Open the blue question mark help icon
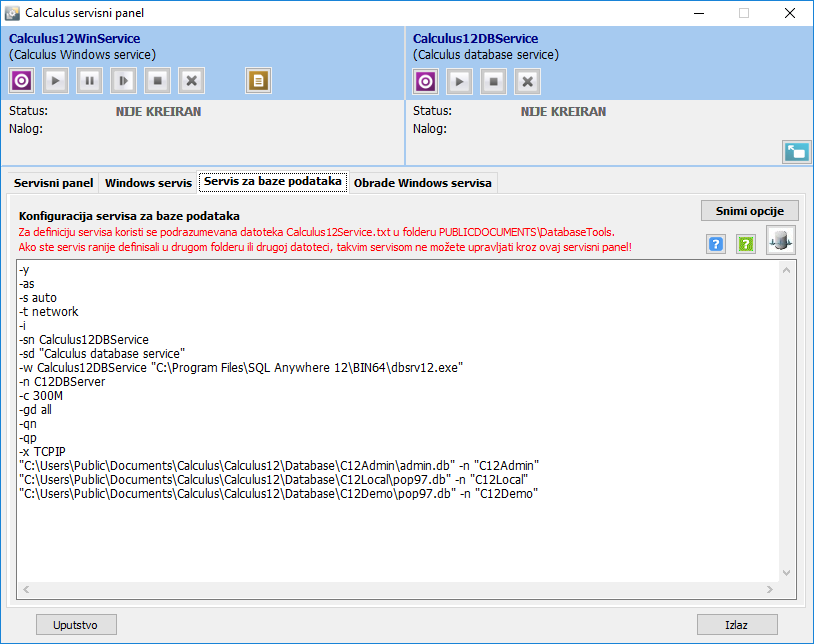 click(x=715, y=244)
